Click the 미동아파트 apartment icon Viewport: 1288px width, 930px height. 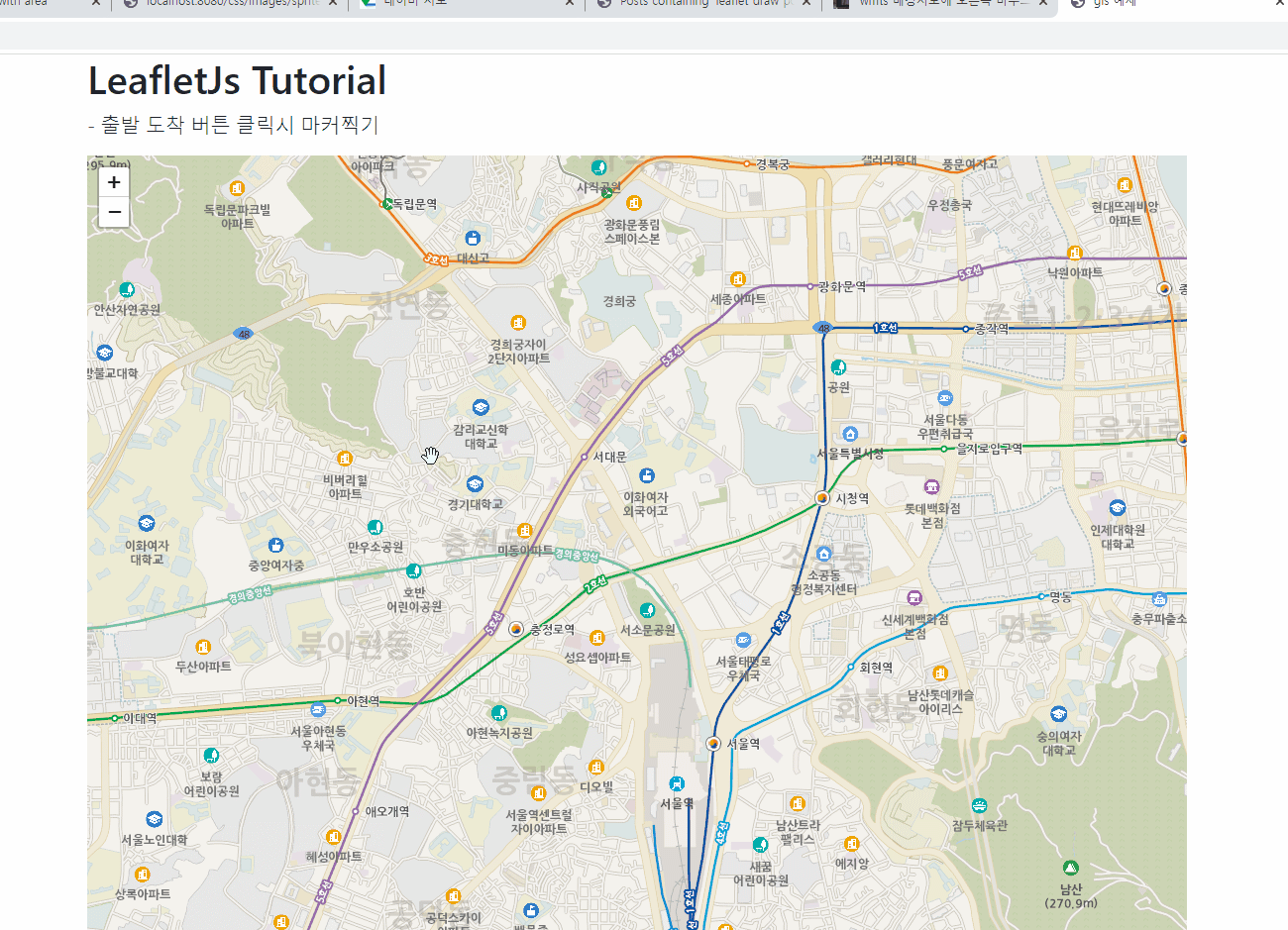pyautogui.click(x=525, y=531)
